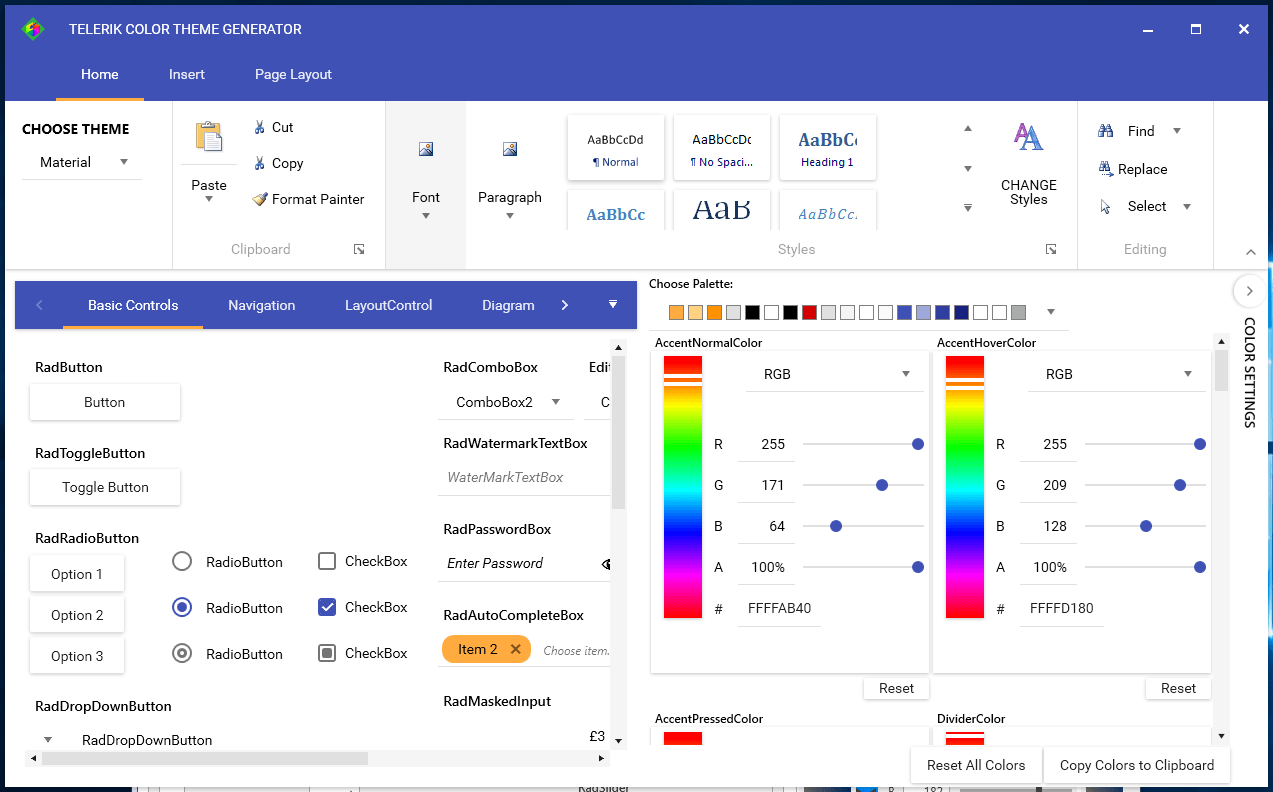The image size is (1273, 792).
Task: Switch to the Page Layout ribbon tab
Action: tap(293, 74)
